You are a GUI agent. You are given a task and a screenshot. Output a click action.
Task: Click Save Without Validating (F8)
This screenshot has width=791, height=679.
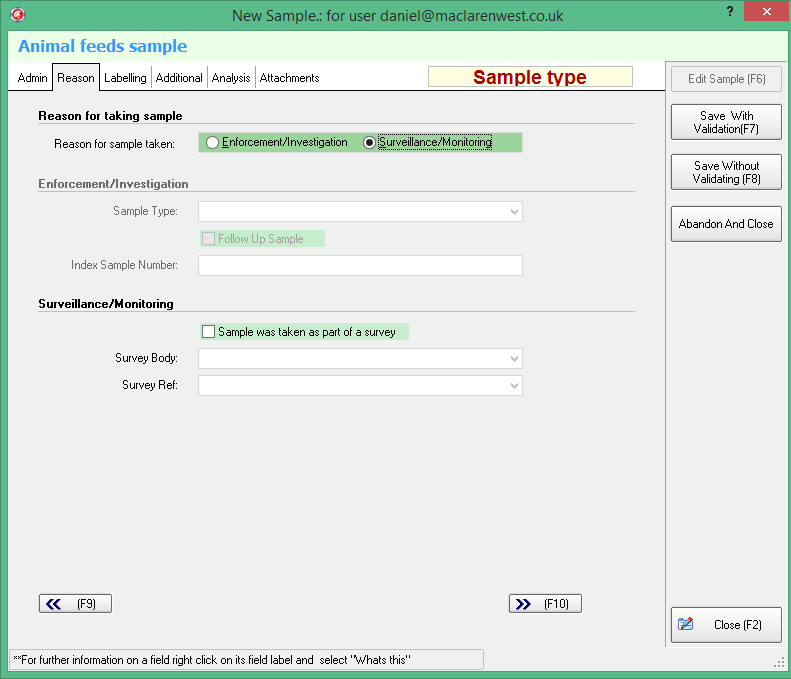[x=726, y=172]
